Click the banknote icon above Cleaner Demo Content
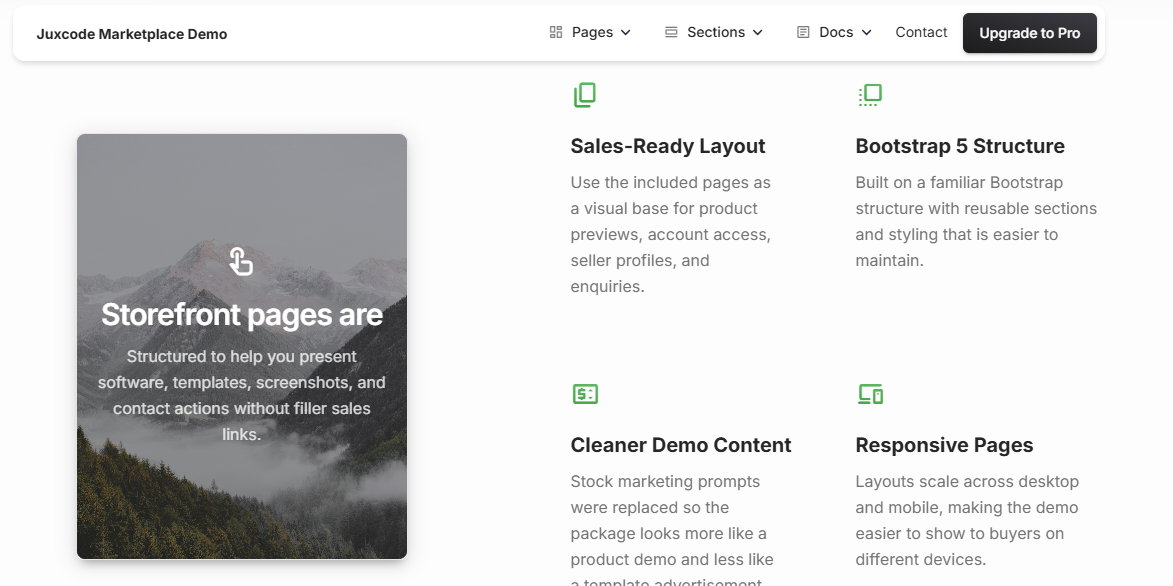1173x586 pixels. (585, 393)
